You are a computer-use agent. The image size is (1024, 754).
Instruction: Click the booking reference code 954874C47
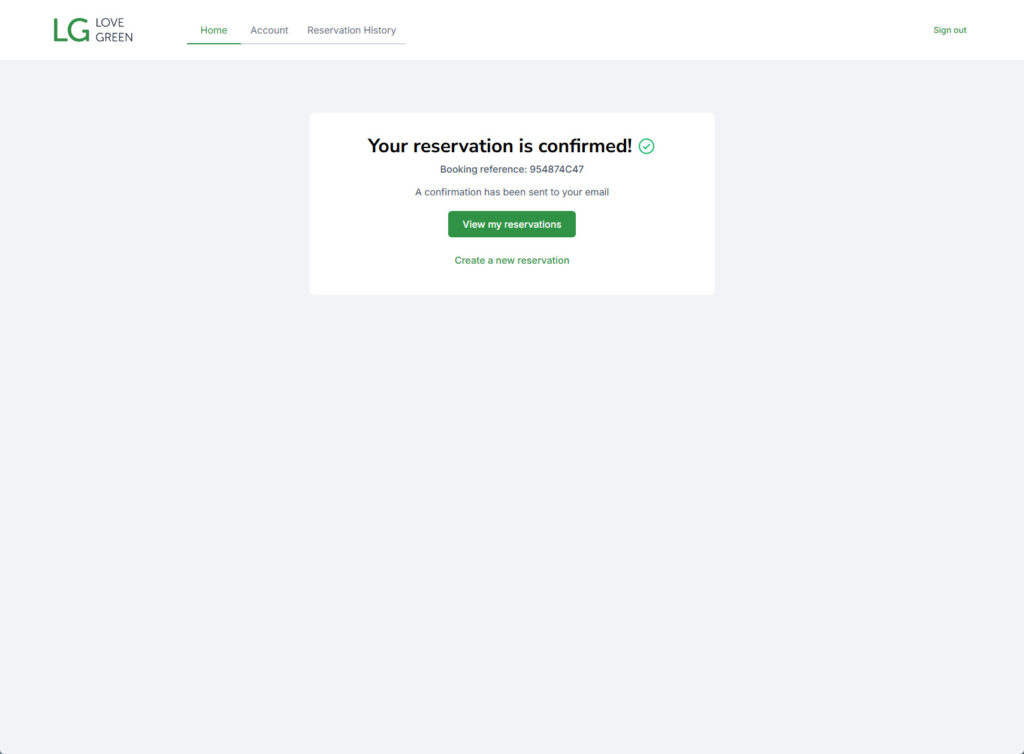[x=556, y=169]
